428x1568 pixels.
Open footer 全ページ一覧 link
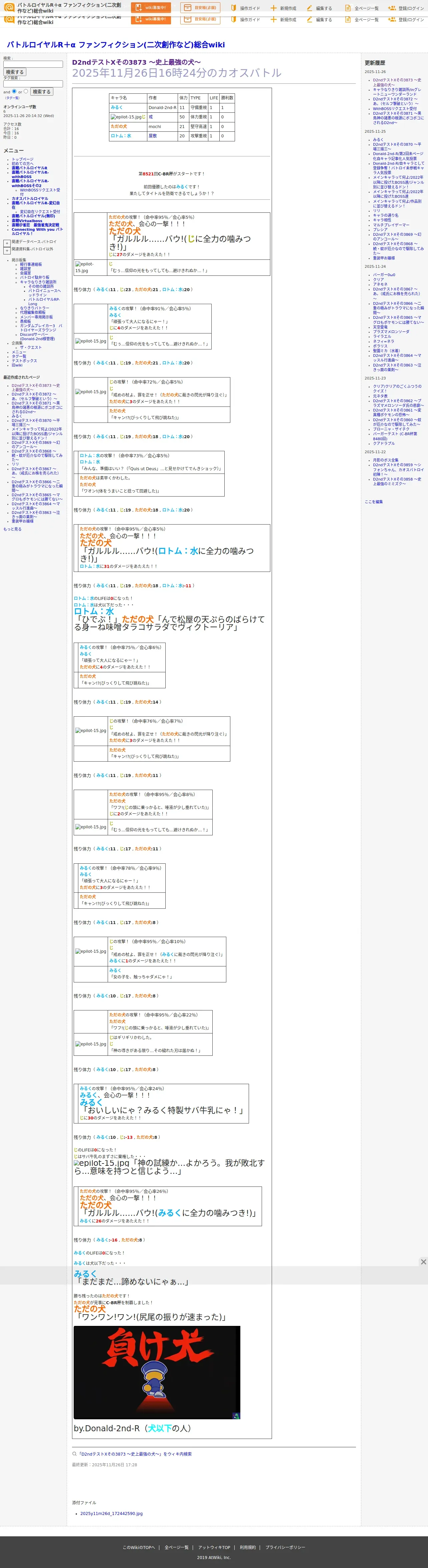177,1547
